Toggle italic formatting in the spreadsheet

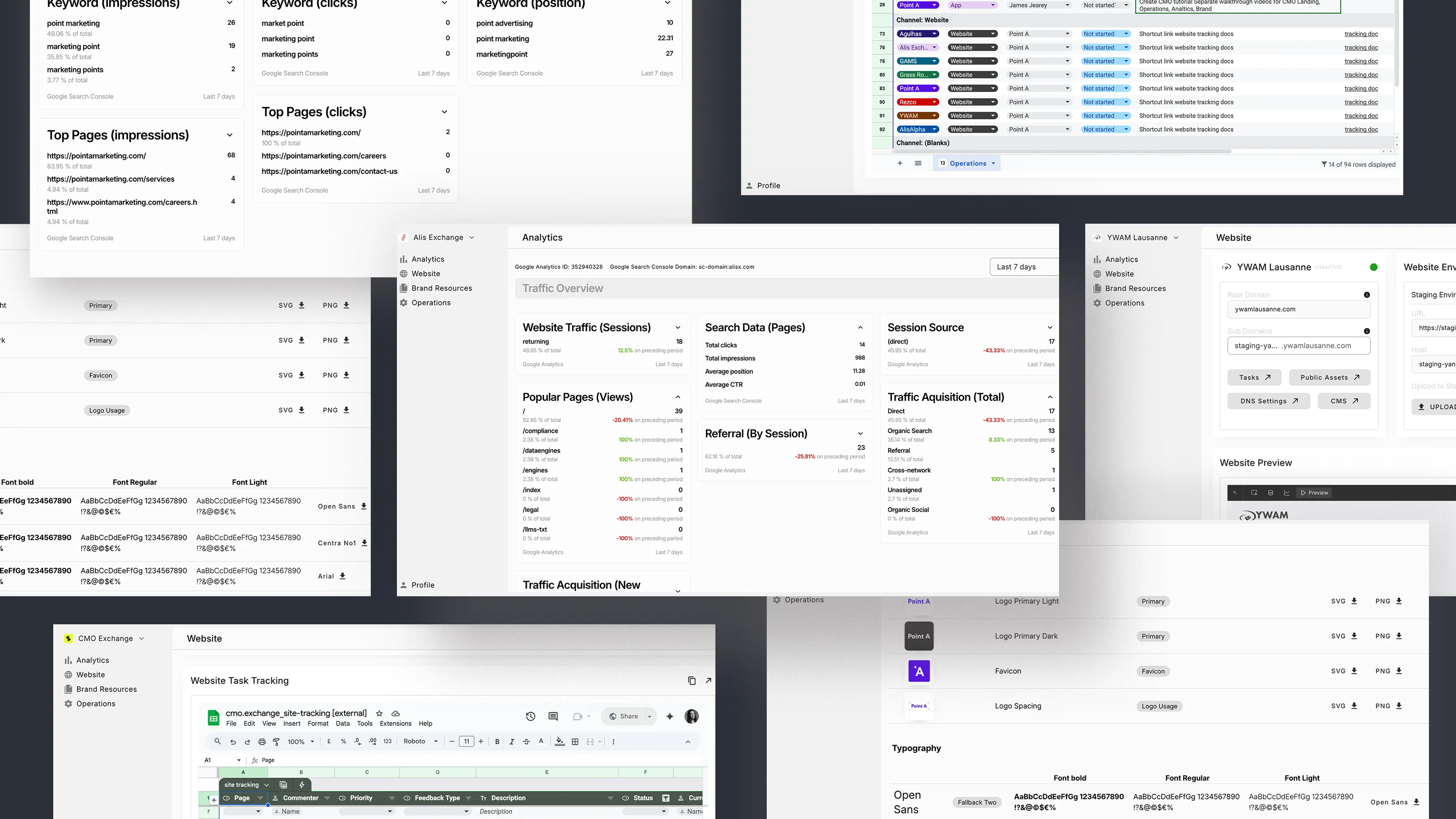tap(511, 741)
